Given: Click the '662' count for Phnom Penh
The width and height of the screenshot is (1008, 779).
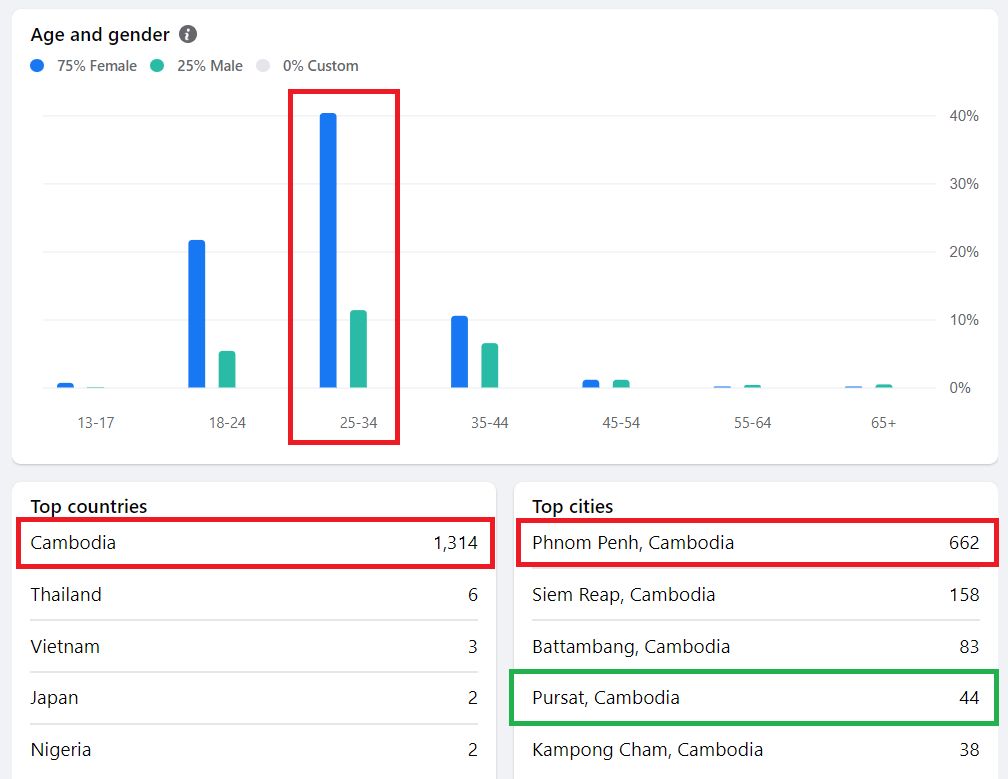Looking at the screenshot, I should [964, 543].
